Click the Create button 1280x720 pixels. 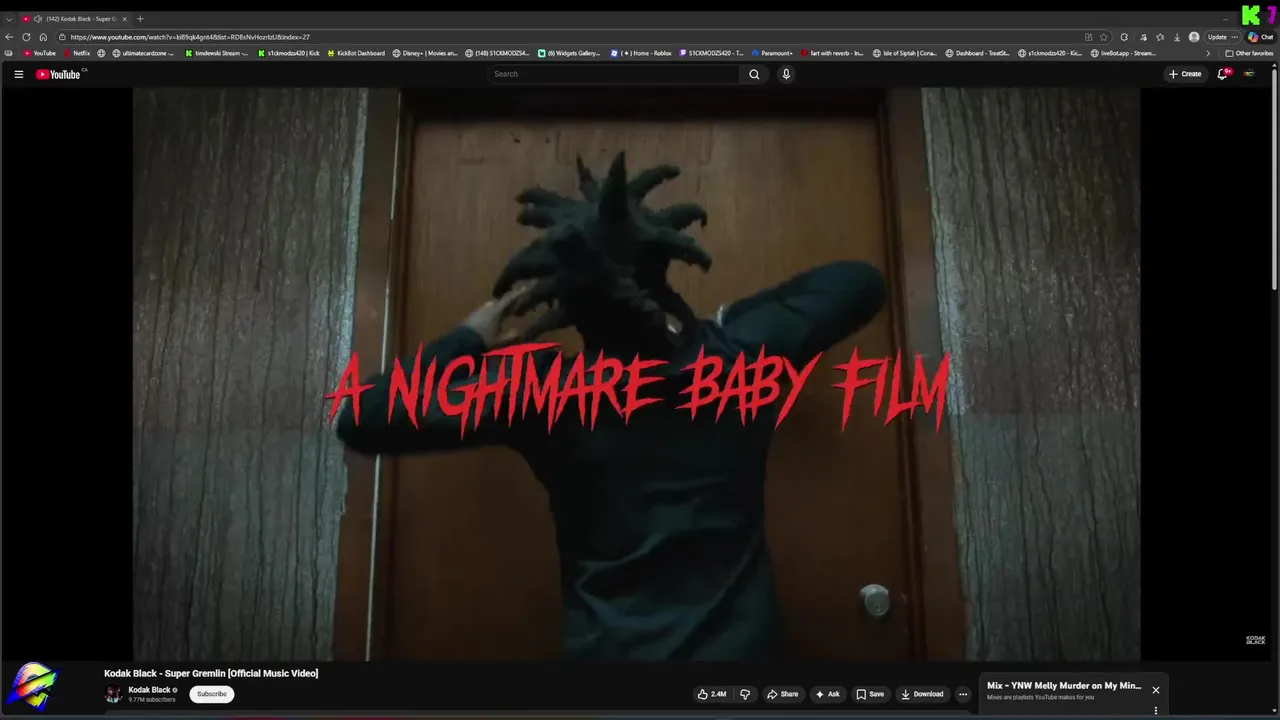click(x=1185, y=74)
